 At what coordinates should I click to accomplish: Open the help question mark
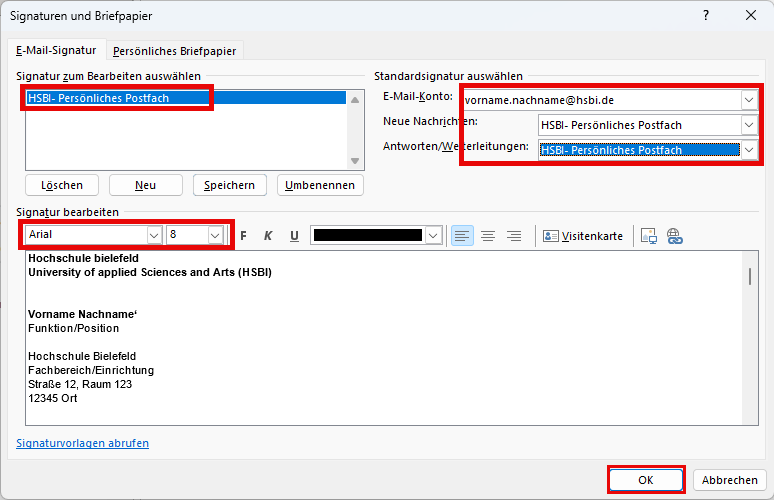pos(706,15)
